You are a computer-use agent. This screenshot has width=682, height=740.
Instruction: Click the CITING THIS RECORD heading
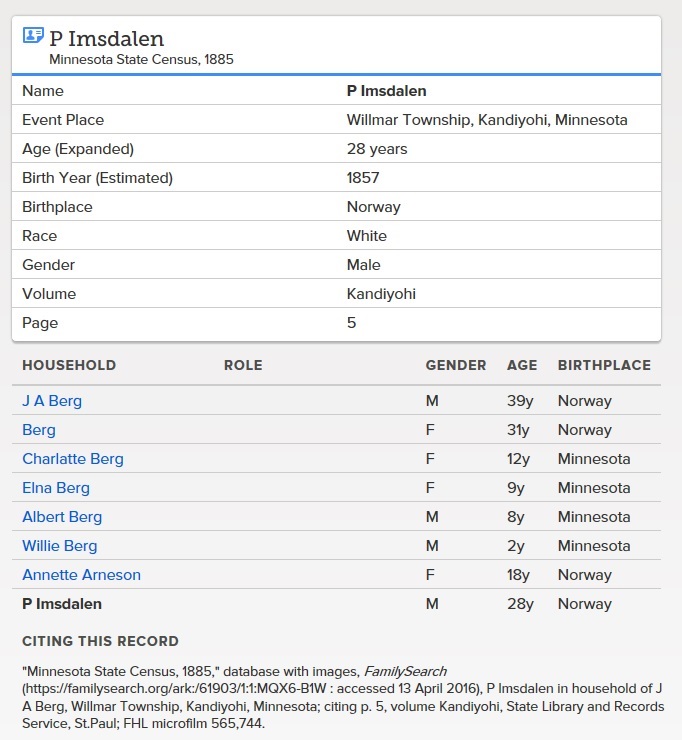(x=100, y=641)
